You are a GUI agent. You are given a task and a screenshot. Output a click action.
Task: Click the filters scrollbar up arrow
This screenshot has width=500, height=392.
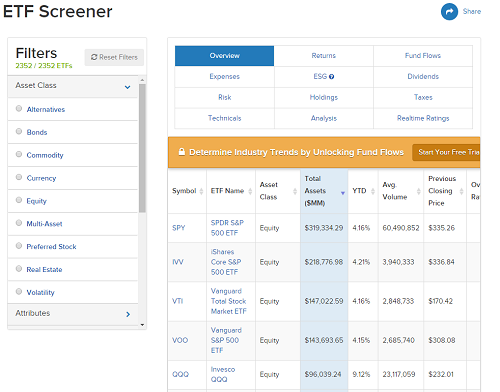tap(142, 80)
